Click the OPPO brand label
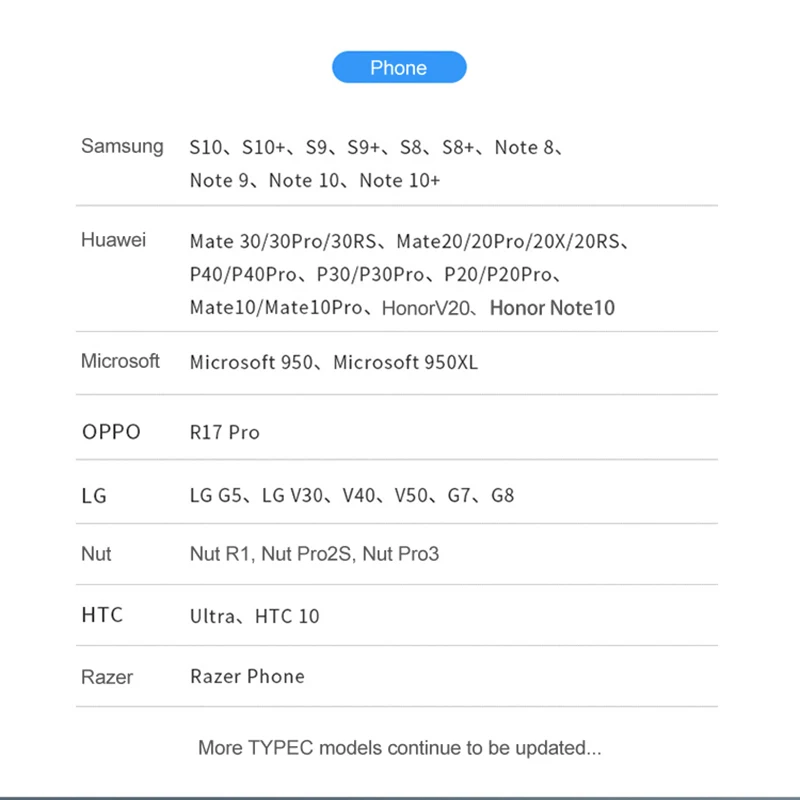This screenshot has height=800, width=800. pos(111,432)
